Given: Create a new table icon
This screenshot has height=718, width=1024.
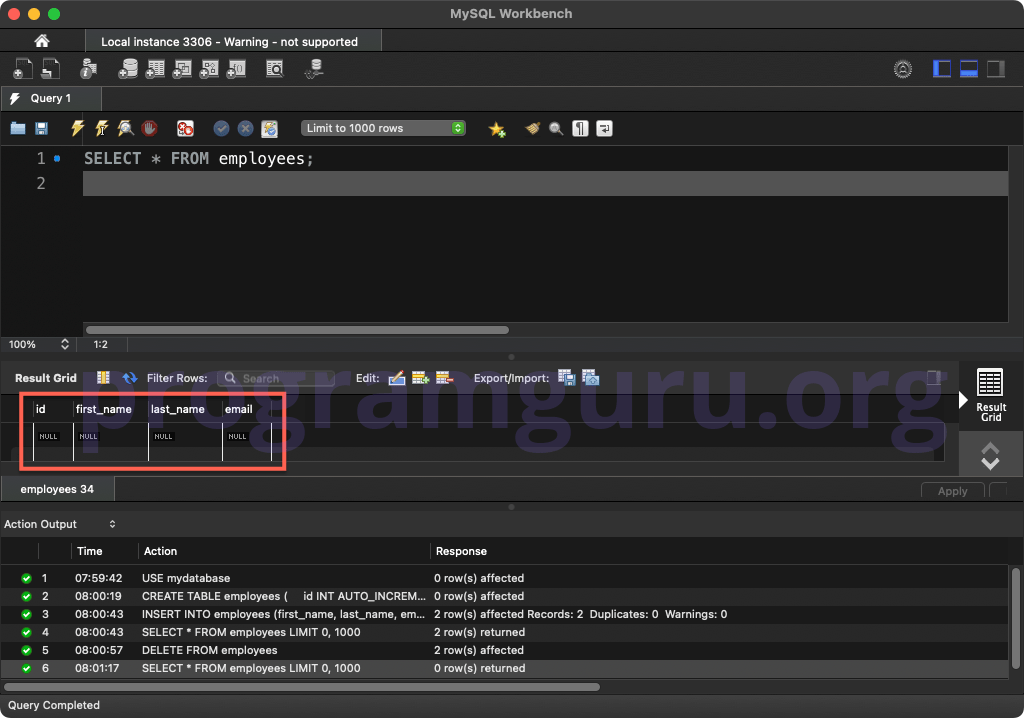Looking at the screenshot, I should [x=155, y=69].
